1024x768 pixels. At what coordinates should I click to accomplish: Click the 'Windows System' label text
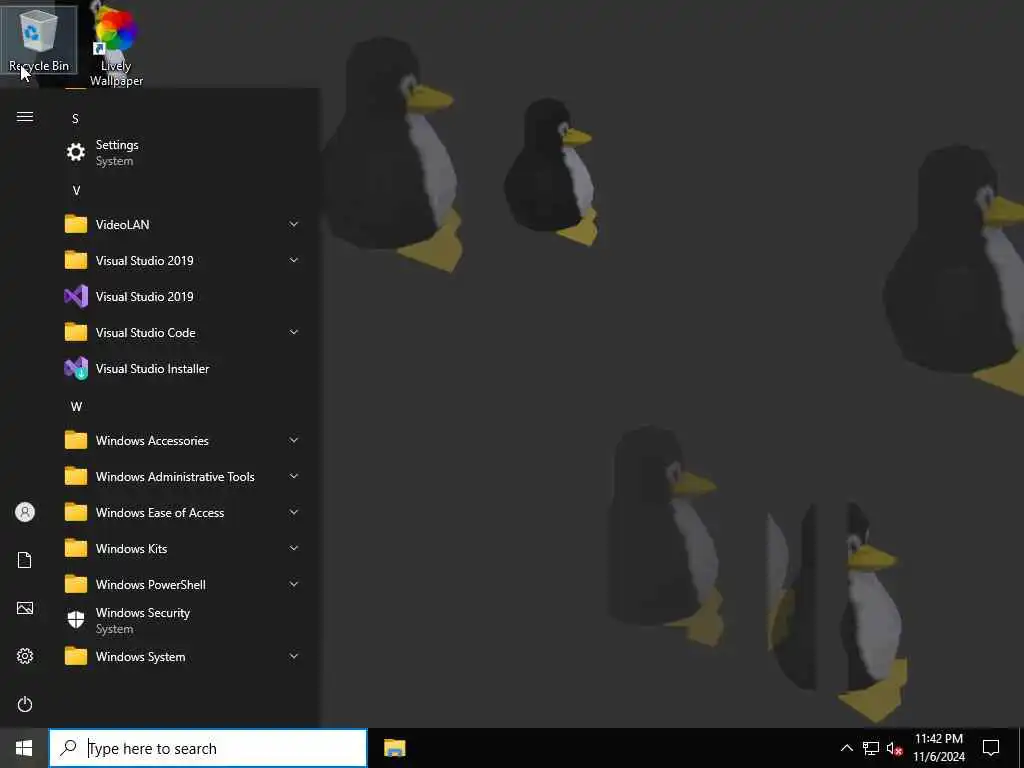pyautogui.click(x=140, y=657)
